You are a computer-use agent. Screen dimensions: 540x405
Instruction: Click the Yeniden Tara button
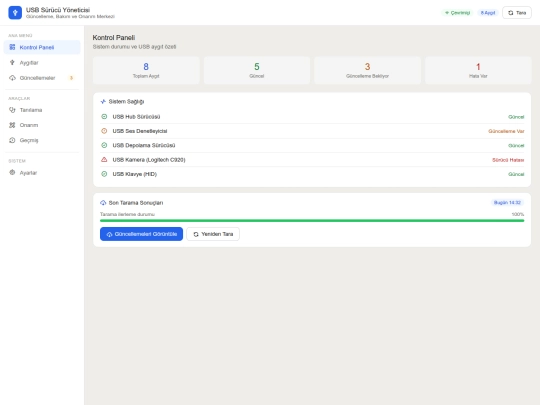point(213,234)
